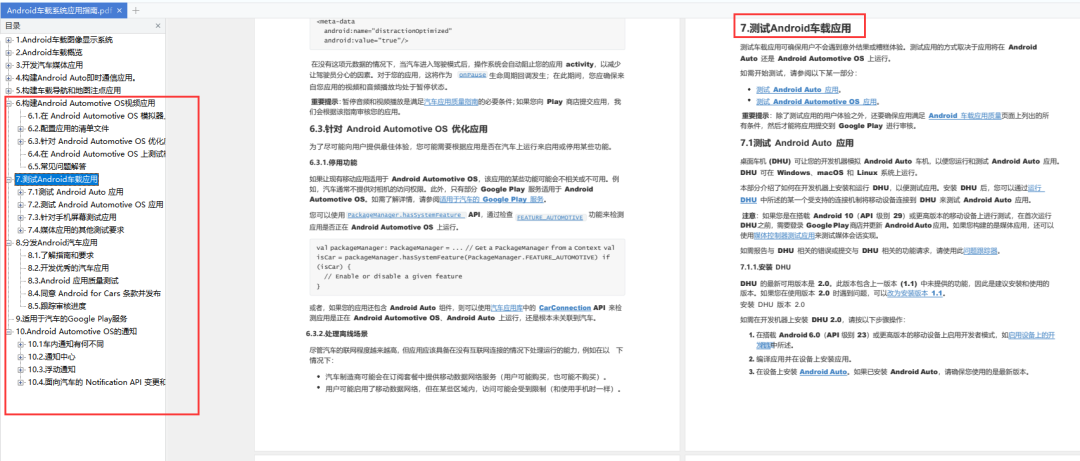The width and height of the screenshot is (1080, 461).
Task: Expand section 7.3.针对手机屏幕测试应用
Action: pyautogui.click(x=21, y=217)
